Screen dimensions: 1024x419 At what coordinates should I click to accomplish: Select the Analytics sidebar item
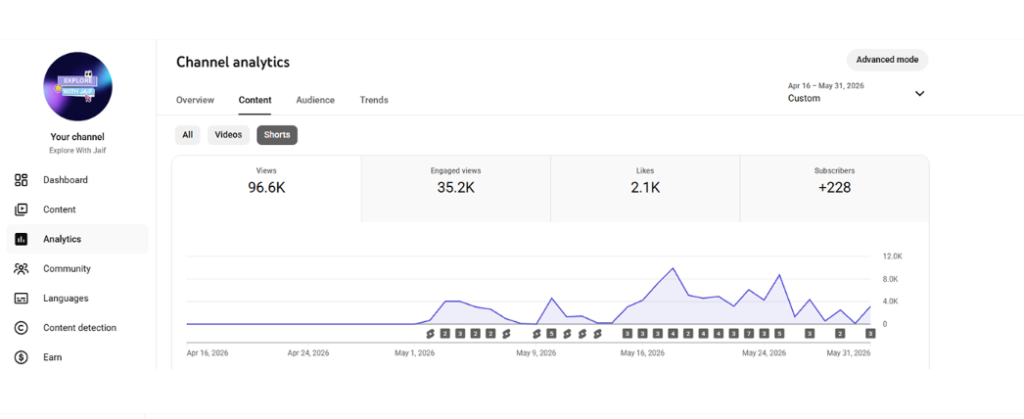[x=77, y=239]
